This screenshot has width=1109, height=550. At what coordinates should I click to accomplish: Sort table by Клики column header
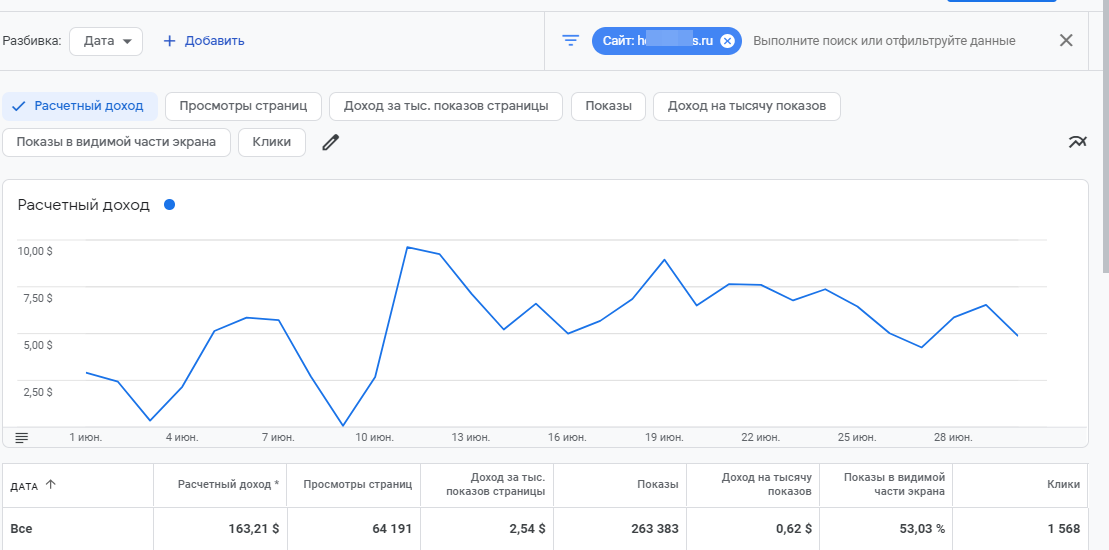(1063, 485)
